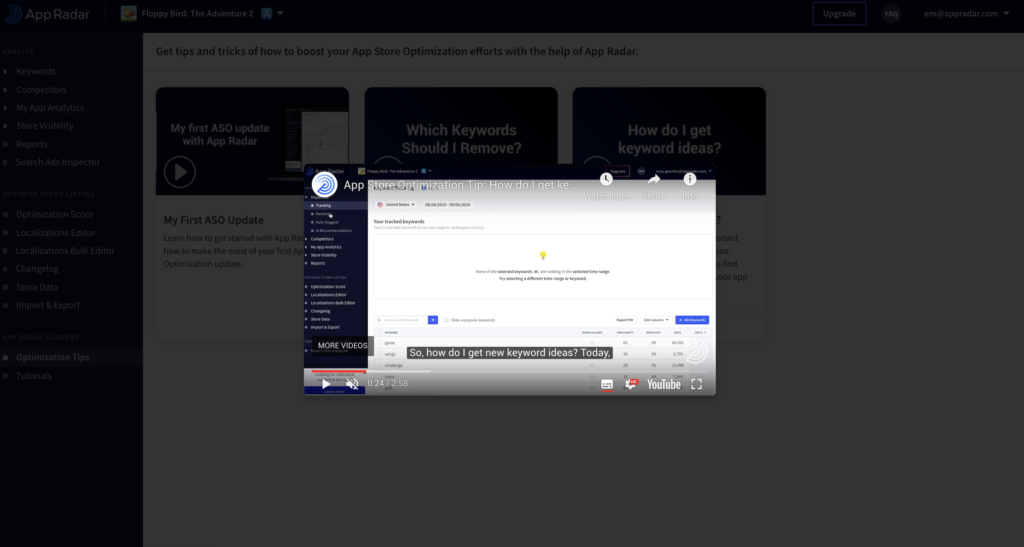
Task: Open 'My first ASO update' video thumbnail
Action: 252,141
